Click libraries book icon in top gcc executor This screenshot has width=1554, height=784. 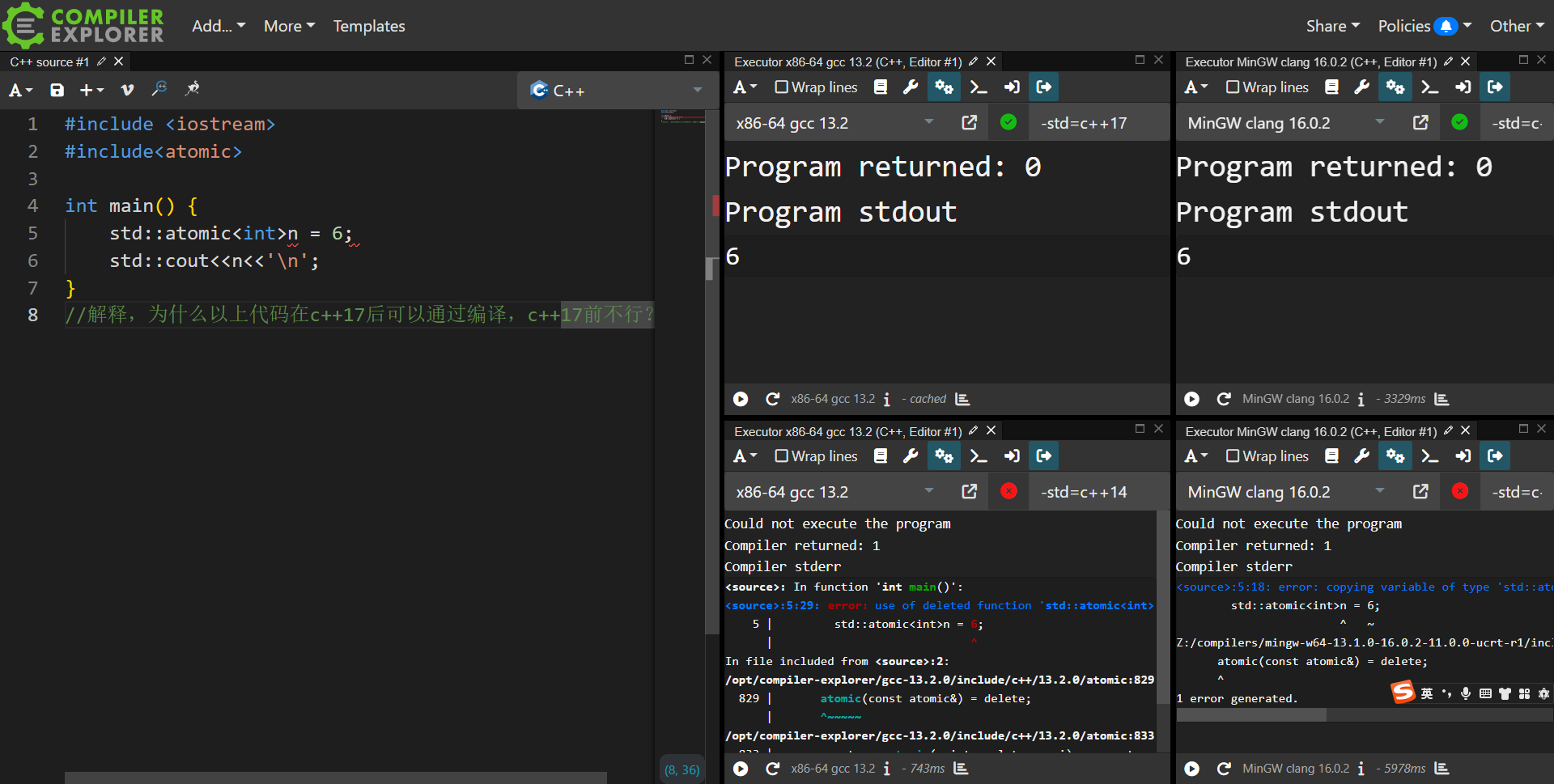pyautogui.click(x=881, y=87)
